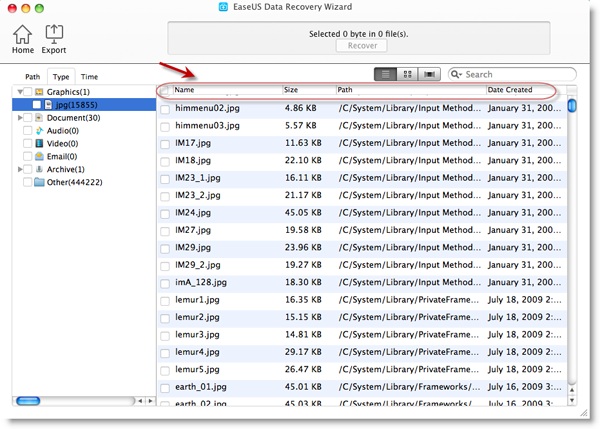Select the IM29_2.jpg file row
Viewport: 600px width, 429px height.
click(x=362, y=266)
